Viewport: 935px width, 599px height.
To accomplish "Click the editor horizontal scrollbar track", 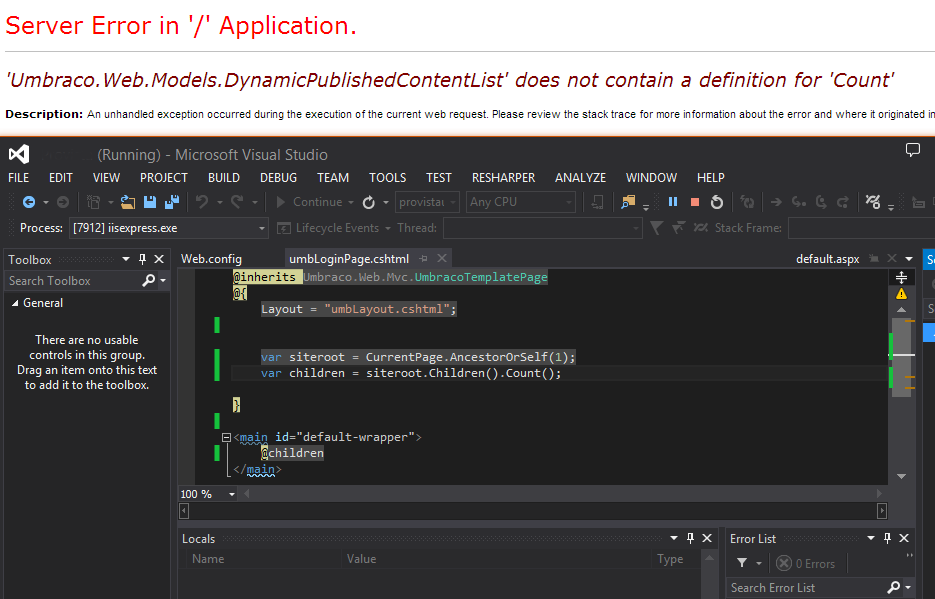I will point(532,511).
